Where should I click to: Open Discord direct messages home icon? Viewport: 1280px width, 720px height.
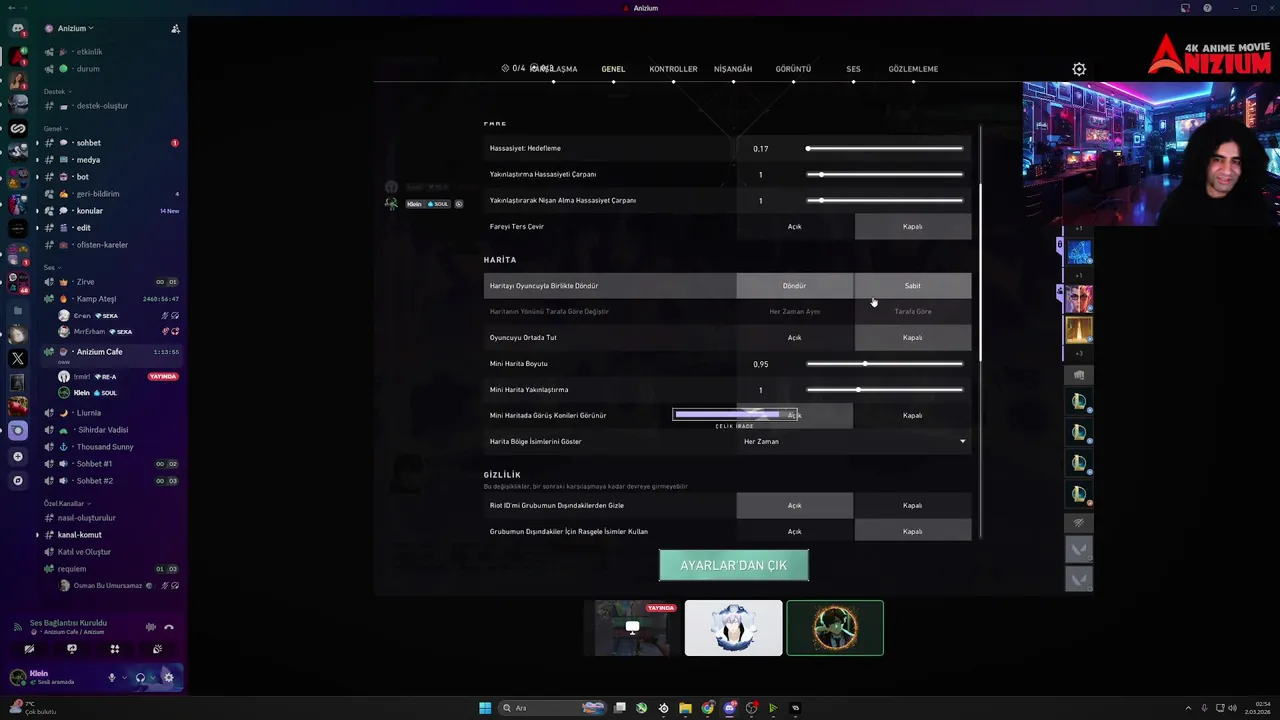[17, 28]
